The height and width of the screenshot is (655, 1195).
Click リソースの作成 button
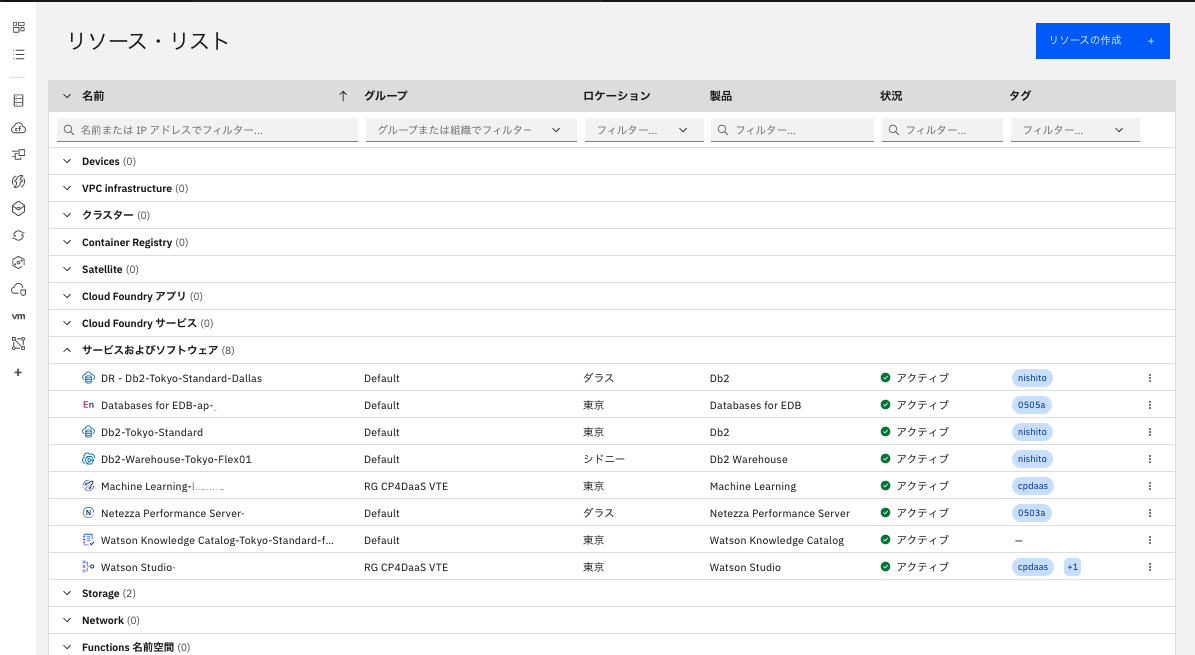tap(1102, 40)
